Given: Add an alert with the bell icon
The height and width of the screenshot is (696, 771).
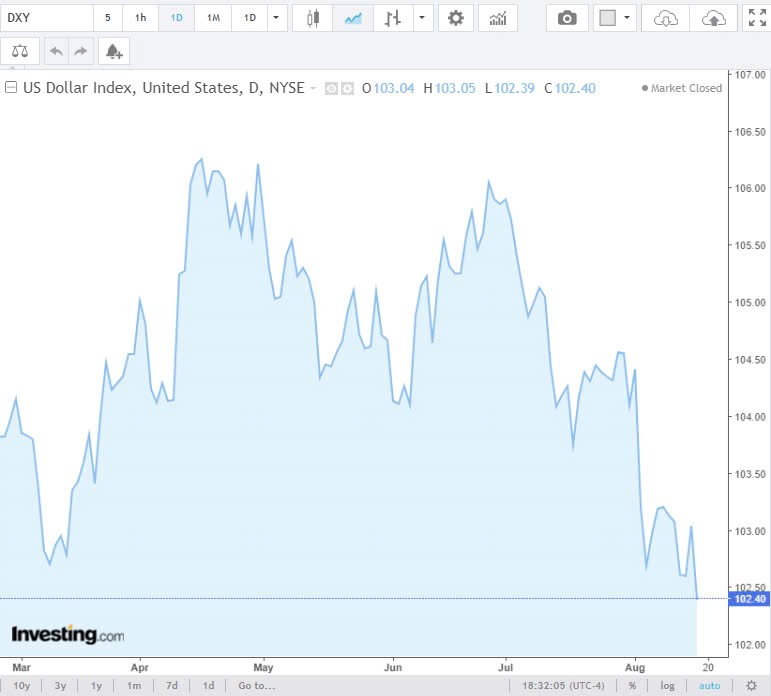Looking at the screenshot, I should [113, 51].
